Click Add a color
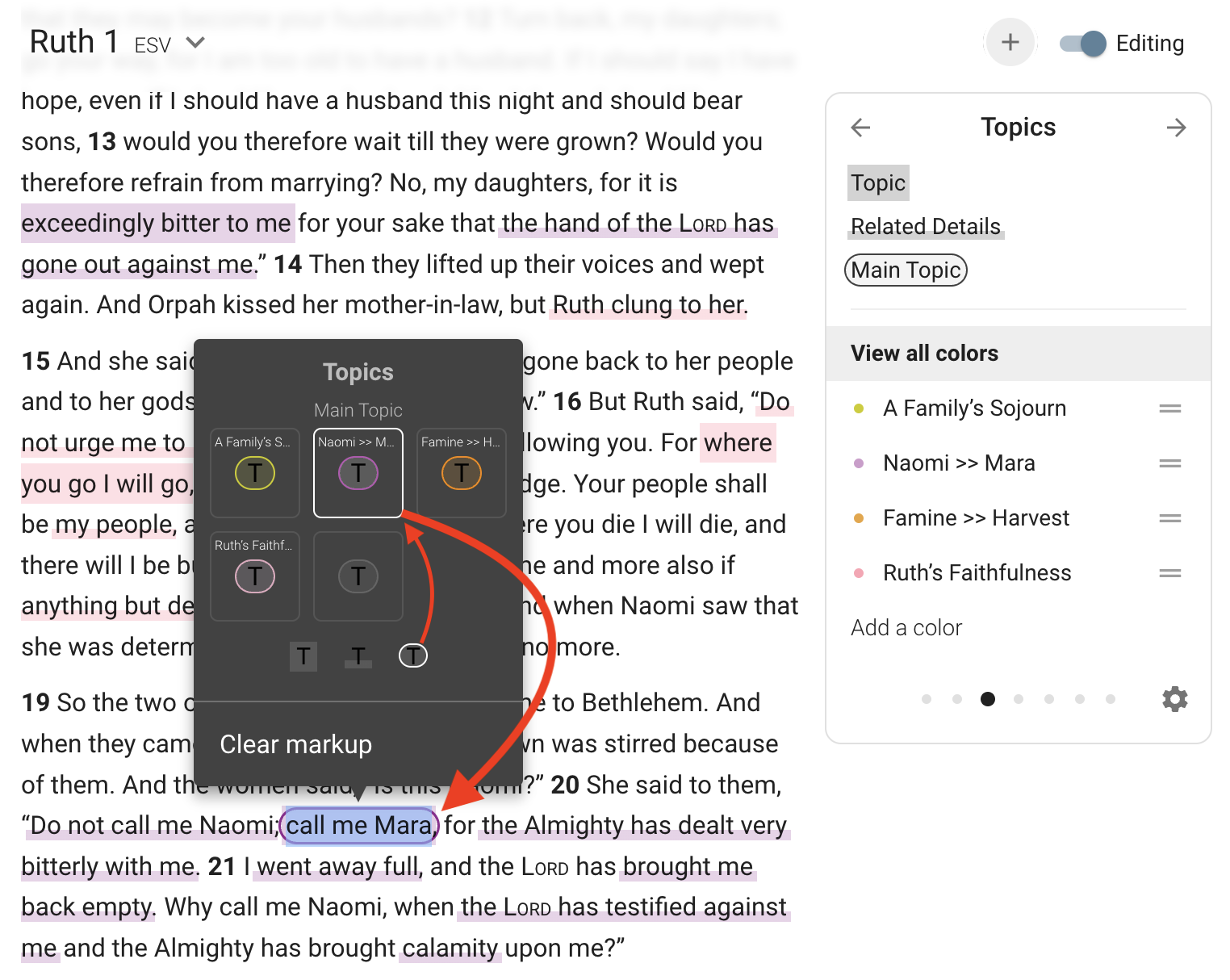The image size is (1230, 980). click(x=906, y=628)
